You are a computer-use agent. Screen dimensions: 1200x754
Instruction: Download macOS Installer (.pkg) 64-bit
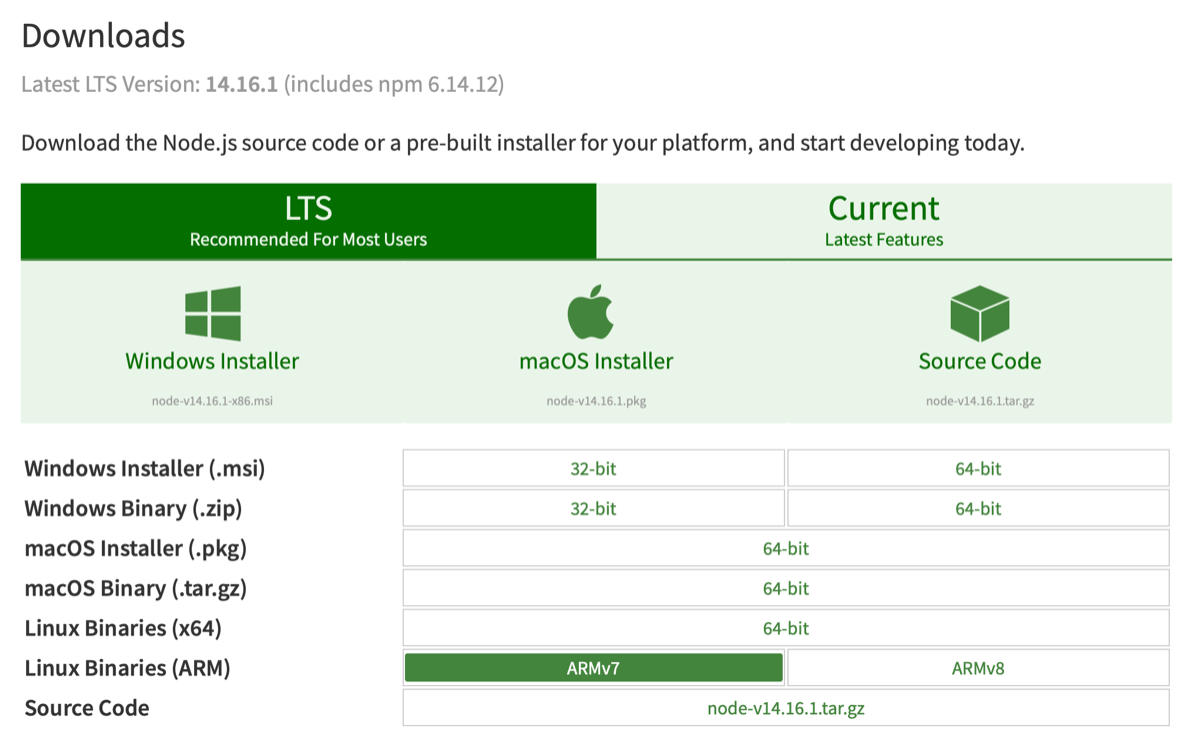(786, 548)
